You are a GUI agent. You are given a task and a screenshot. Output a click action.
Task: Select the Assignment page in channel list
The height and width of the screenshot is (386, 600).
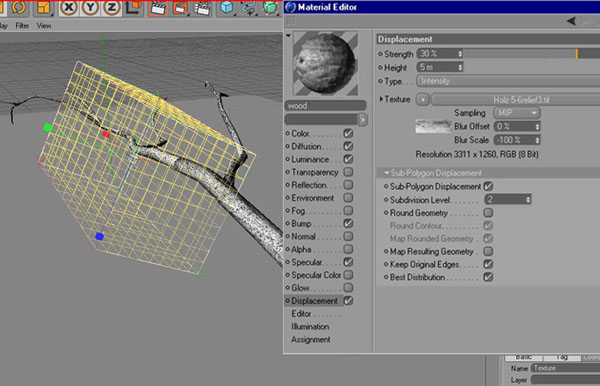(310, 340)
